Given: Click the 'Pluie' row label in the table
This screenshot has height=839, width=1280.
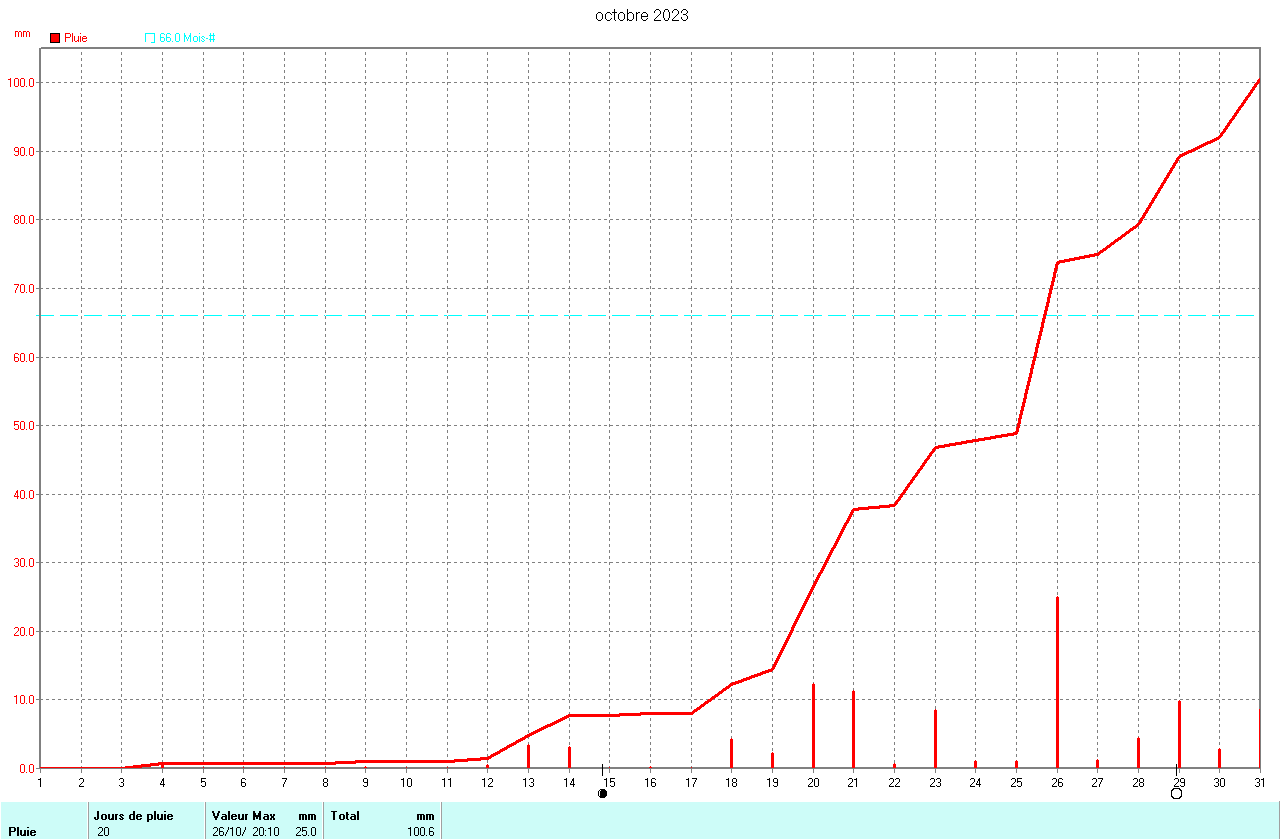Looking at the screenshot, I should coord(22,831).
